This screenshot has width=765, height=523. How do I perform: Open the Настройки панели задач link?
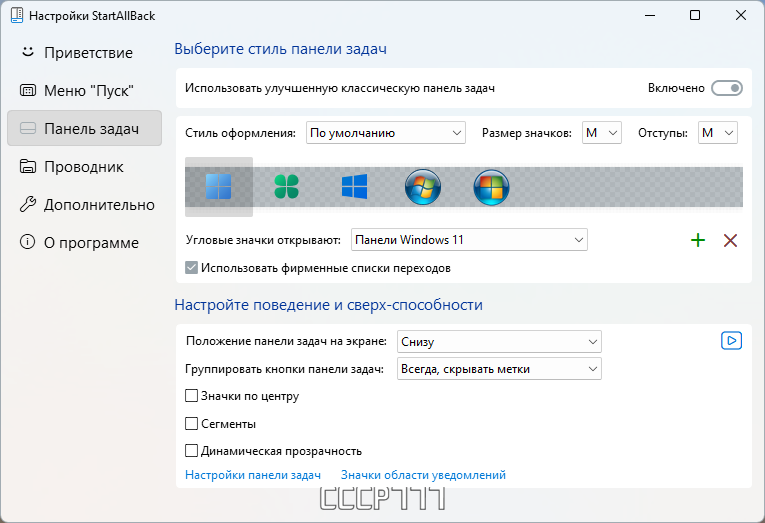[253, 475]
